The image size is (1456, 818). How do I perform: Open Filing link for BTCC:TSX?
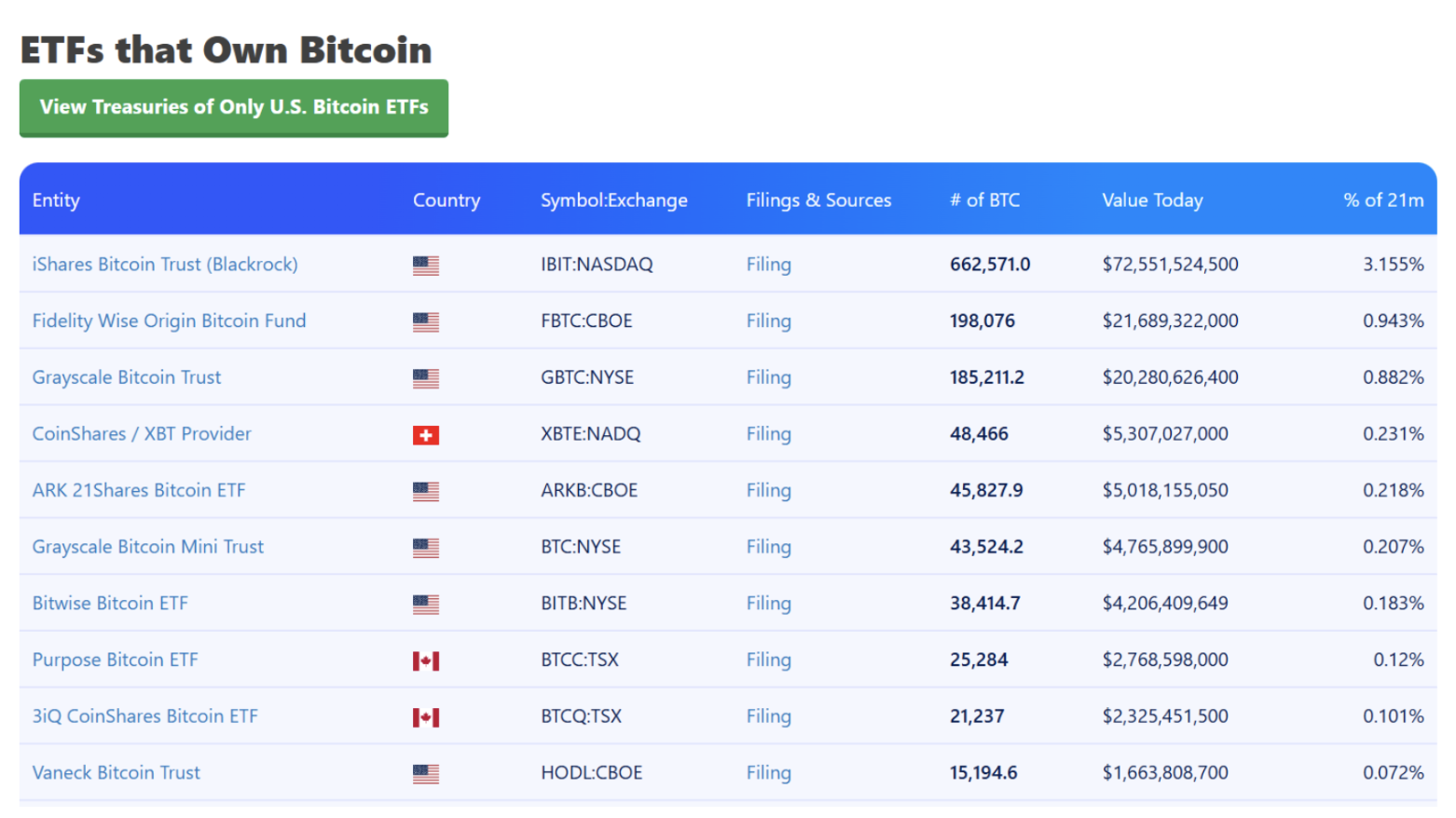click(x=769, y=660)
